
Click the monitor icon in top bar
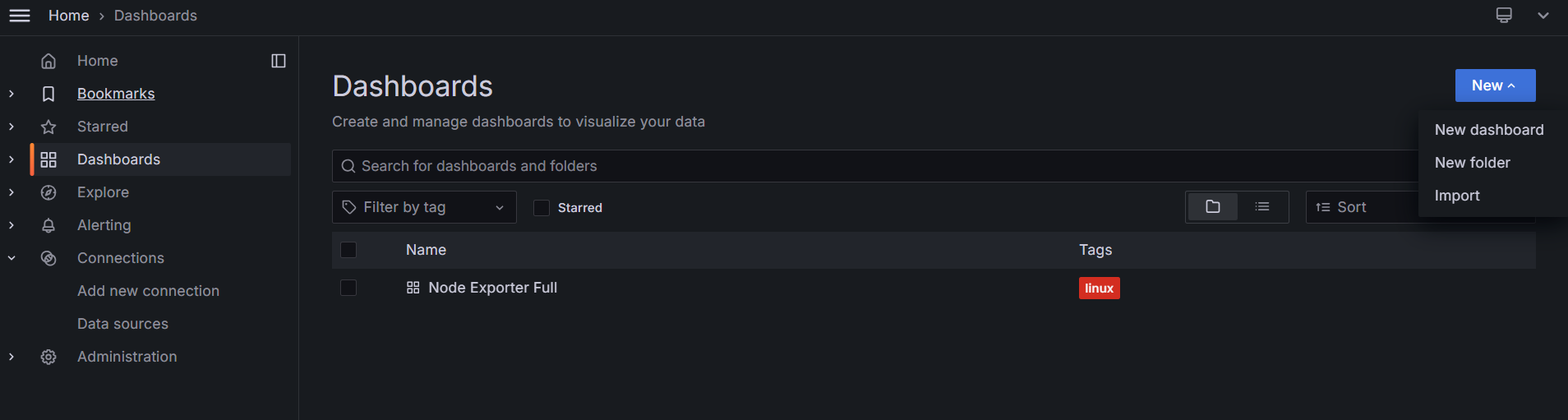[x=1504, y=16]
